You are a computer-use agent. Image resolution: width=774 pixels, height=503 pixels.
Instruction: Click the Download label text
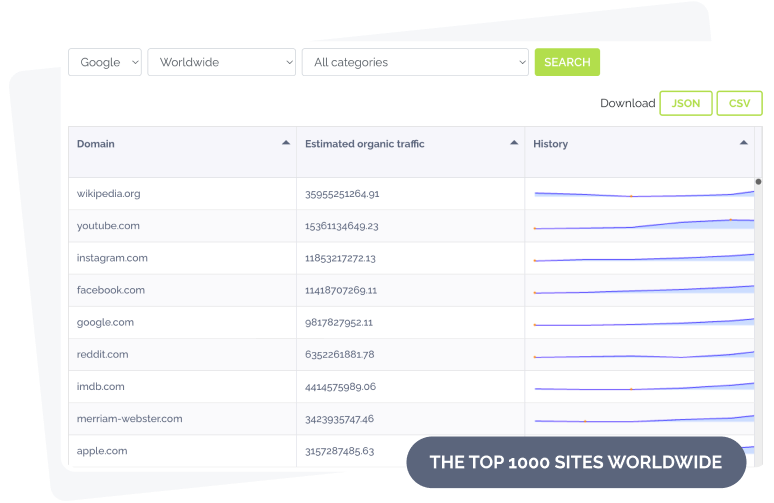[627, 103]
